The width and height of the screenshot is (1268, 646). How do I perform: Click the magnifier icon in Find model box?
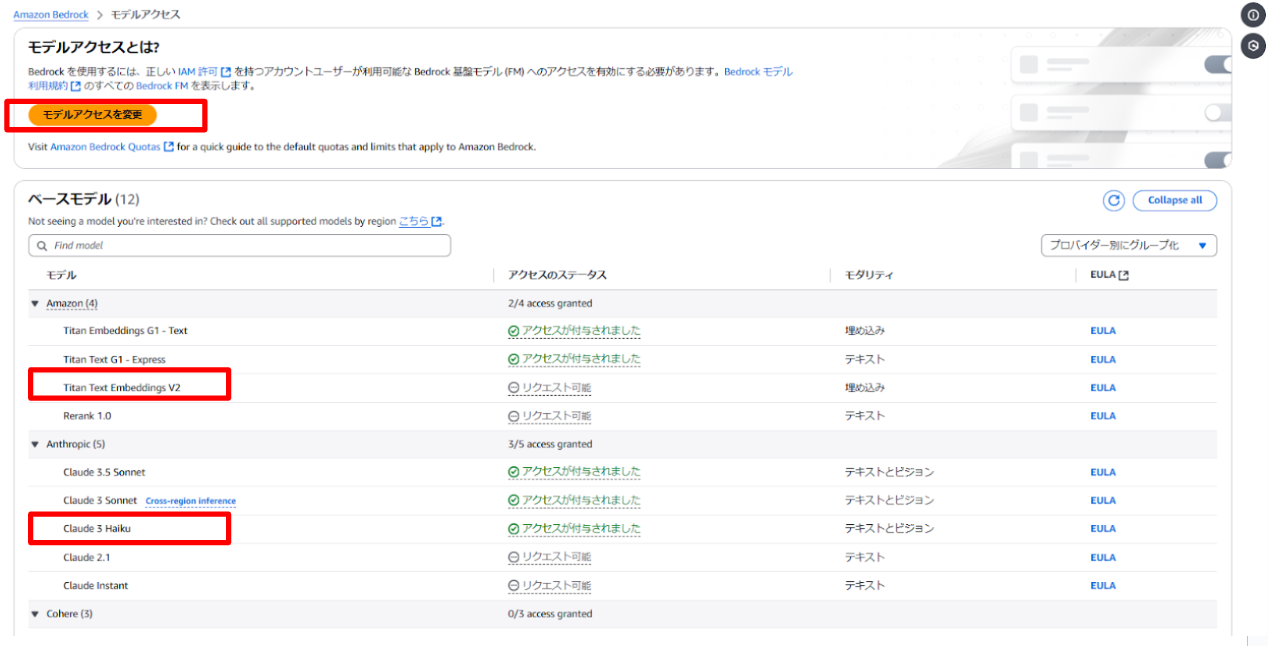[42, 245]
